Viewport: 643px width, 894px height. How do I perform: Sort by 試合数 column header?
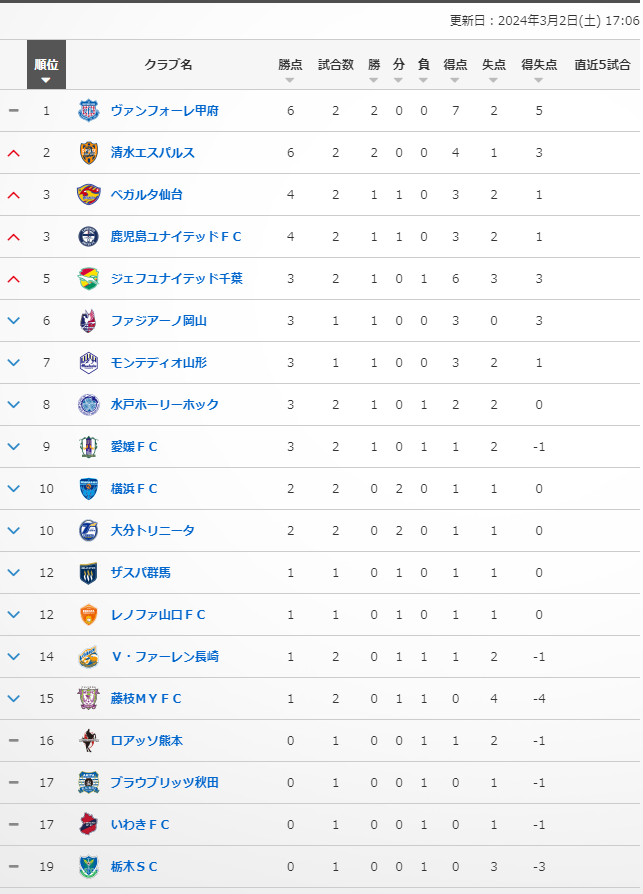coord(336,64)
